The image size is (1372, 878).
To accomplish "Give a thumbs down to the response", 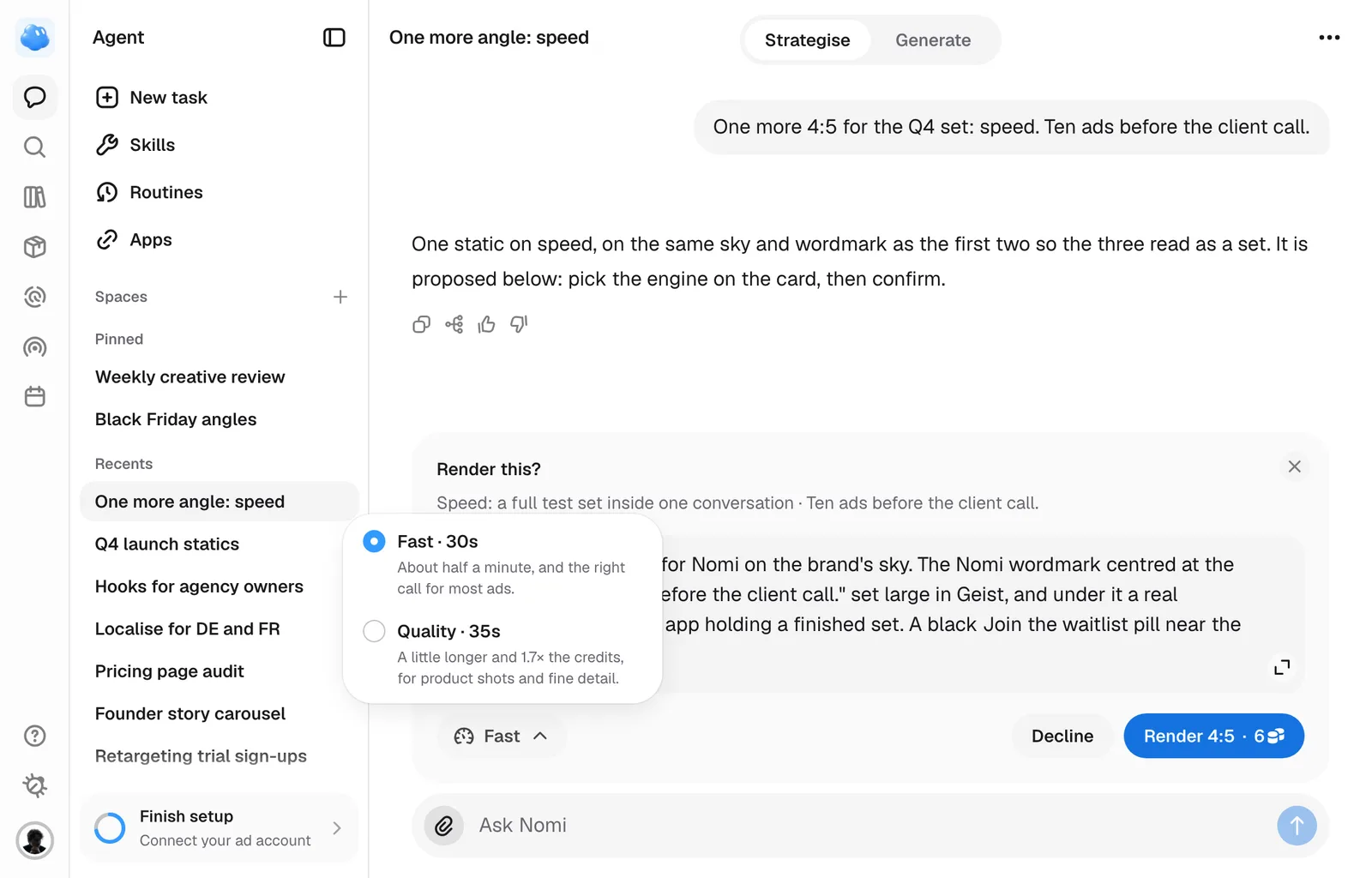I will tap(519, 324).
